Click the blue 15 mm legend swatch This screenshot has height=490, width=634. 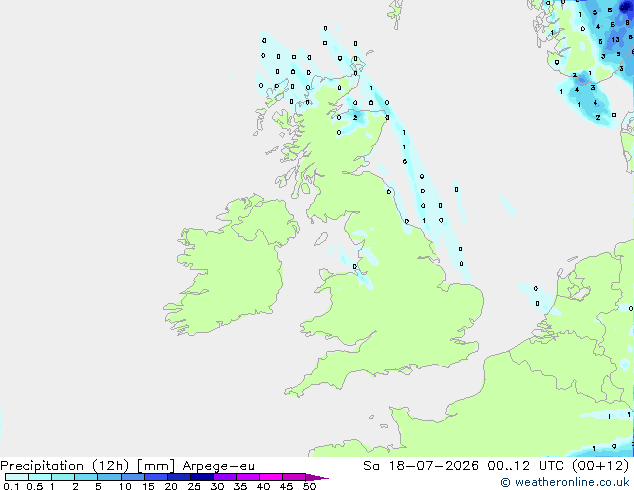[156, 477]
